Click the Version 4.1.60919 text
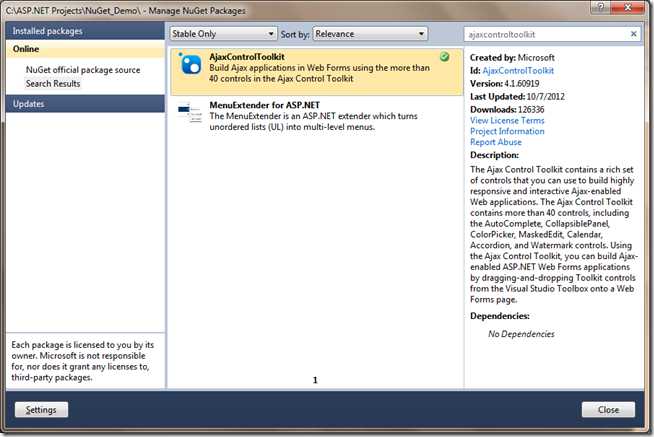 coord(505,83)
